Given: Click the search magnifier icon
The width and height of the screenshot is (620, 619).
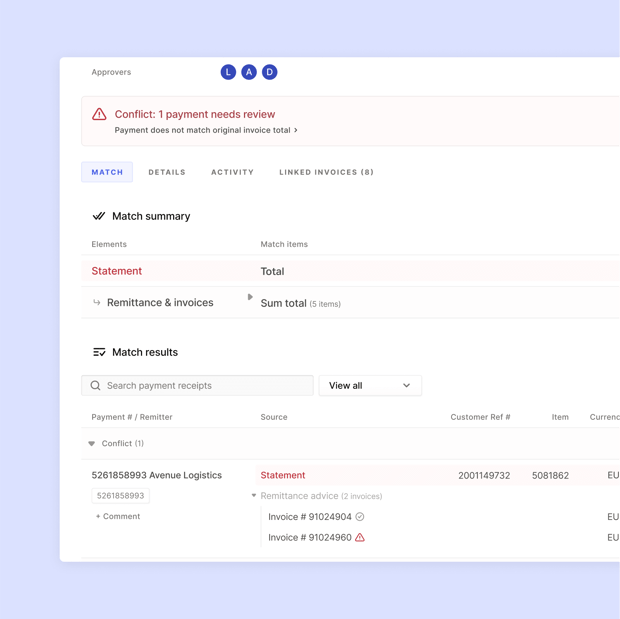Looking at the screenshot, I should [x=95, y=386].
